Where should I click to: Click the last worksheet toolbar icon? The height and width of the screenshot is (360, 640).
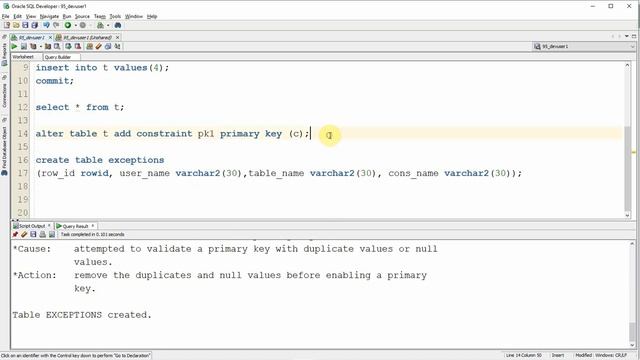(118, 47)
